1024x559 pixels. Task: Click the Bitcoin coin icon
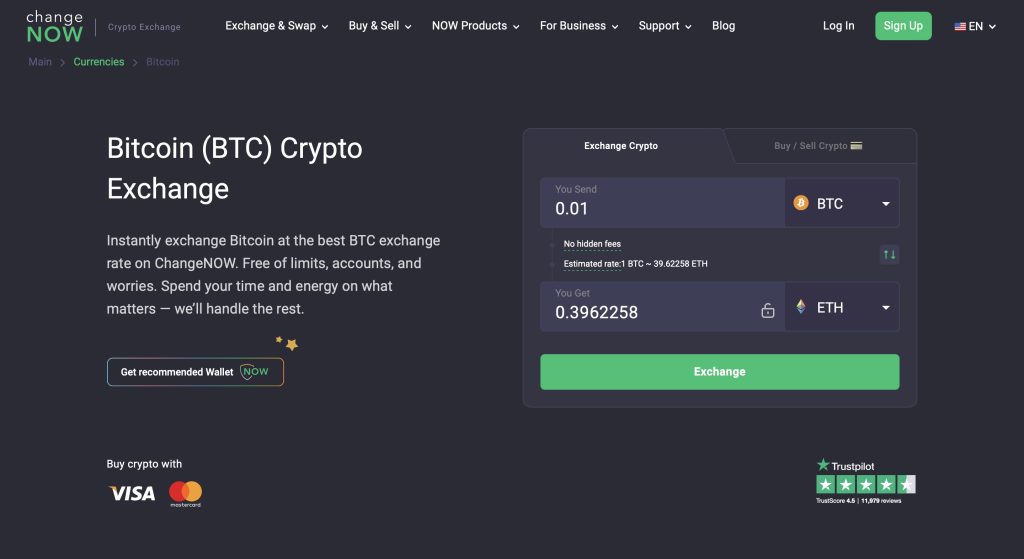[x=801, y=203]
